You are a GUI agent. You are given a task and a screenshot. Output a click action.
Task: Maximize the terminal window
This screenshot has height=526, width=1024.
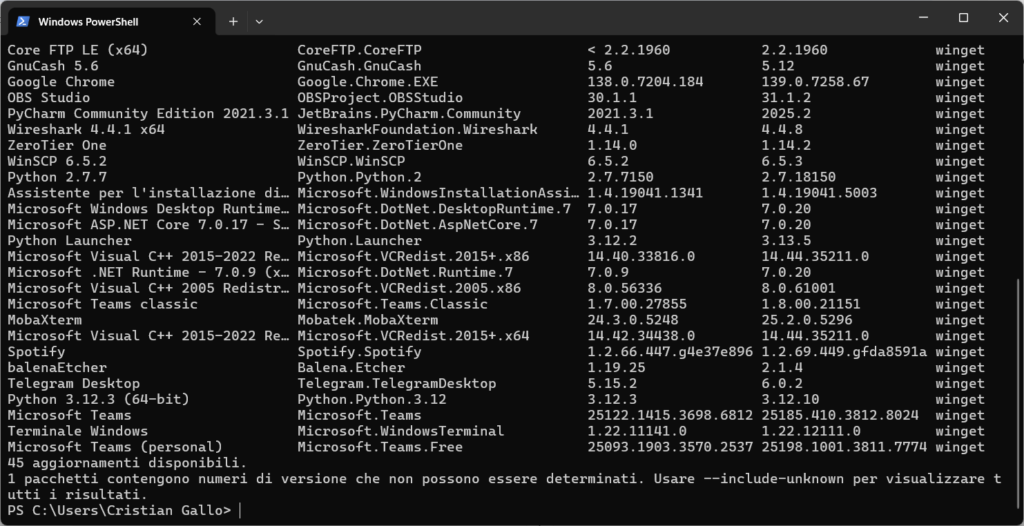click(x=964, y=17)
